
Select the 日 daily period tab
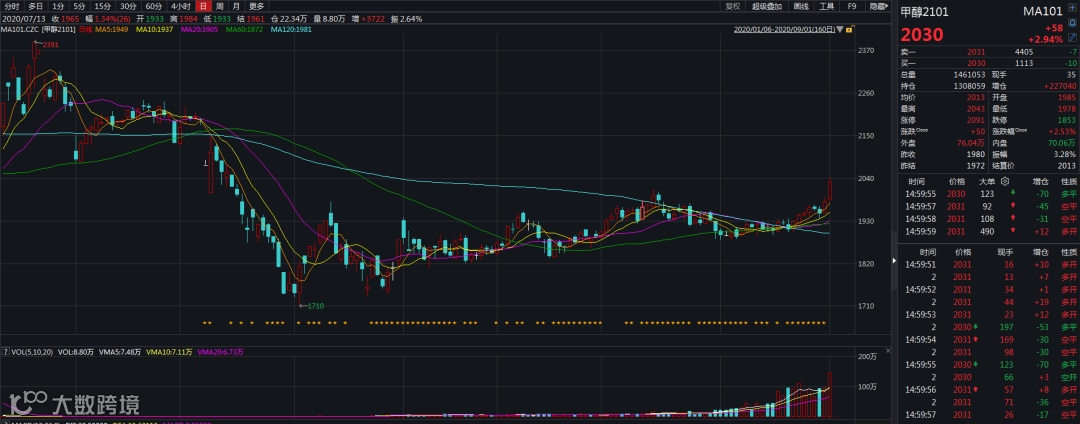click(202, 6)
